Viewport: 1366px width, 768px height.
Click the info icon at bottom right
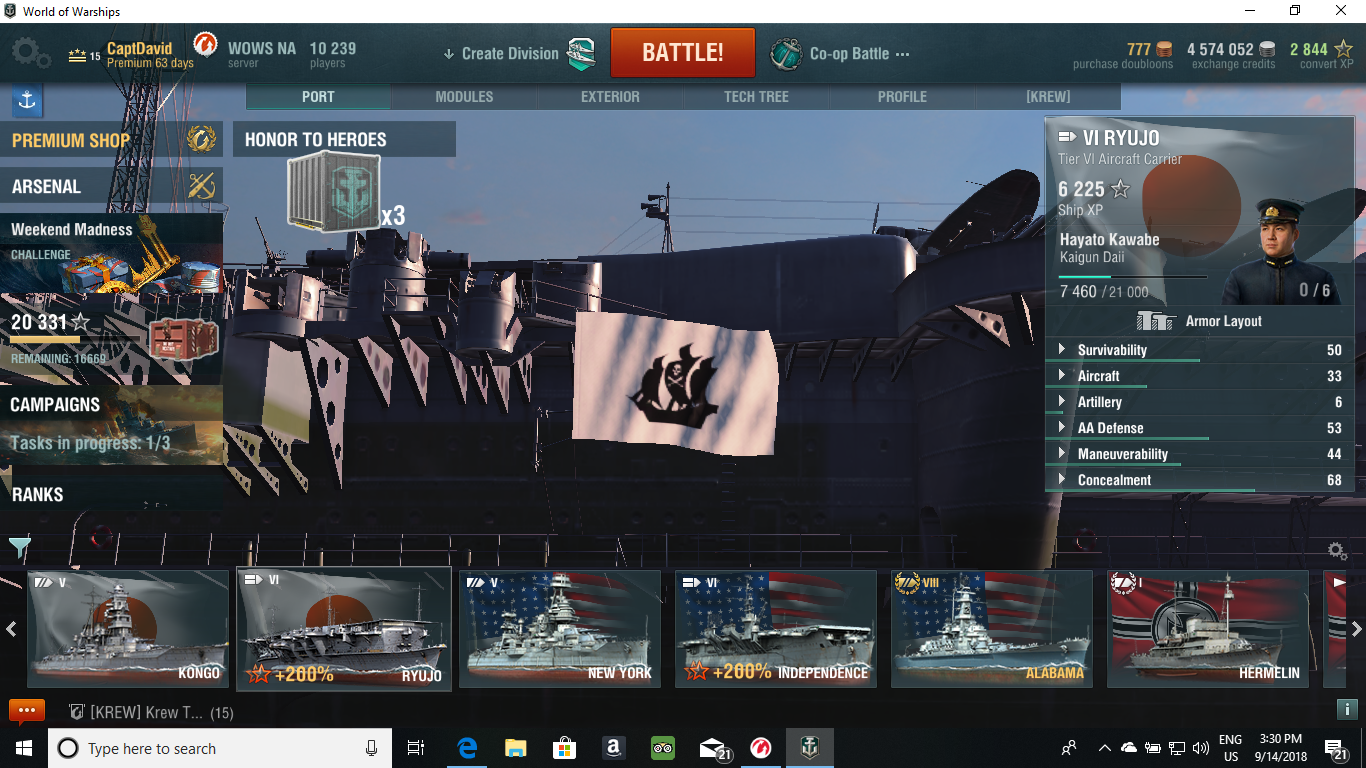[x=1347, y=709]
